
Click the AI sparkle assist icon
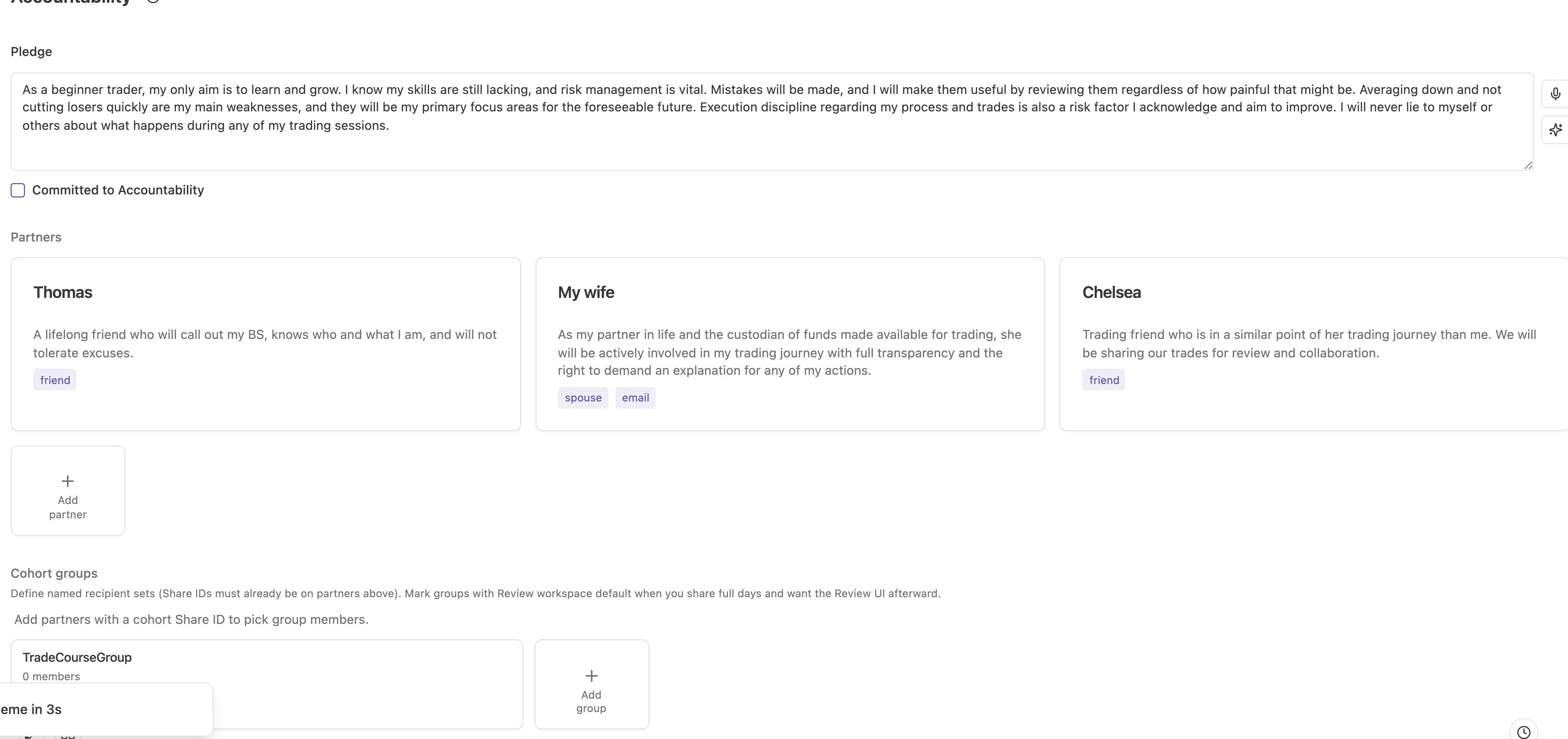click(1555, 130)
